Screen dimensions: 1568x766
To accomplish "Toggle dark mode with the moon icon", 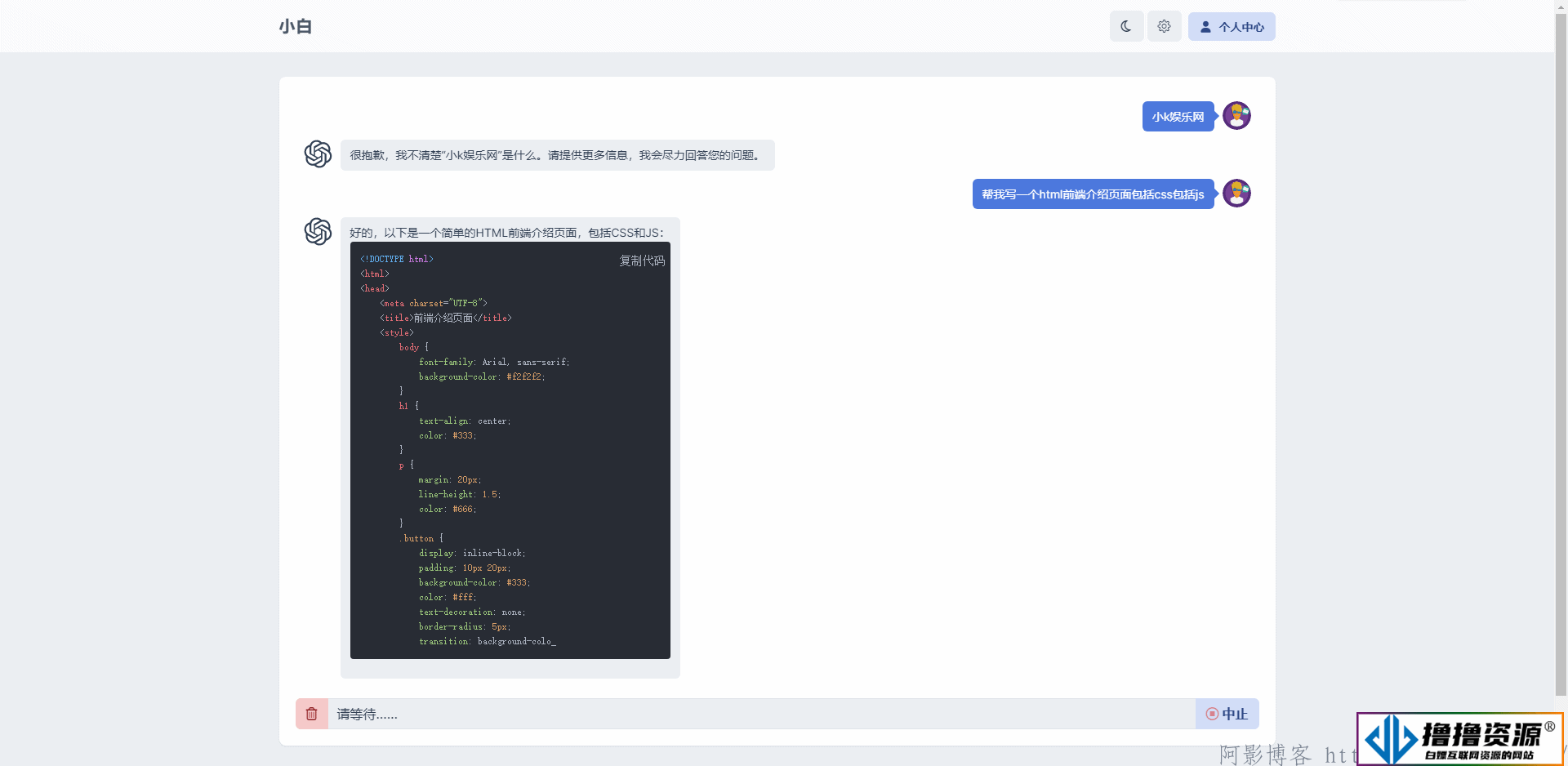I will [1126, 26].
